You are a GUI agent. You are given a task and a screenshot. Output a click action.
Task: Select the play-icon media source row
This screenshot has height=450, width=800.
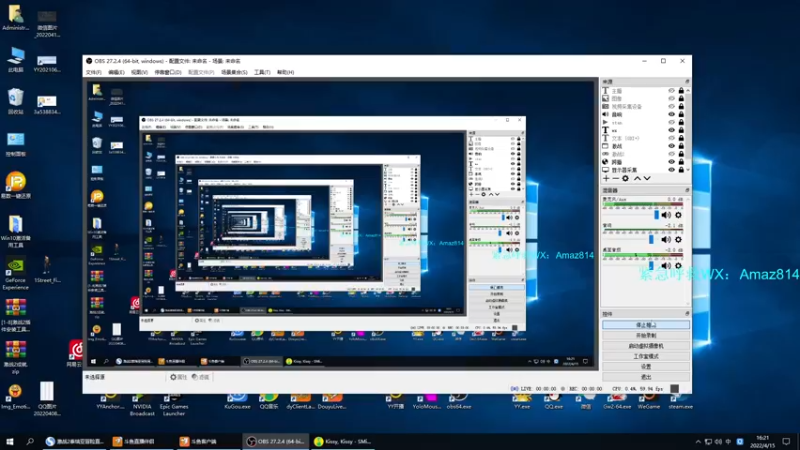pos(645,122)
